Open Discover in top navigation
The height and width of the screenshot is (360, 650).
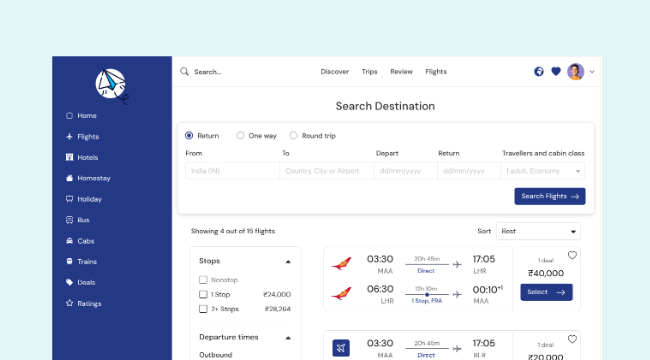tap(335, 72)
